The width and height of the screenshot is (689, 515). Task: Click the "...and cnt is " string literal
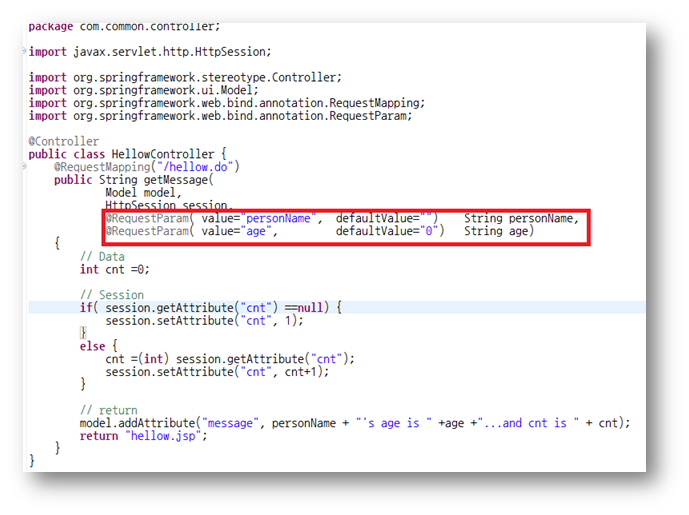pos(528,423)
